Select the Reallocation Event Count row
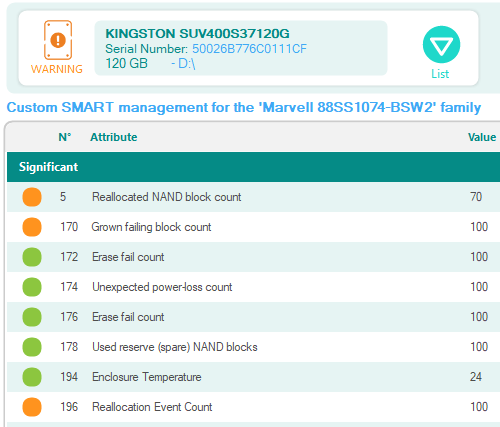Viewport: 500px width, 427px height. 253,407
